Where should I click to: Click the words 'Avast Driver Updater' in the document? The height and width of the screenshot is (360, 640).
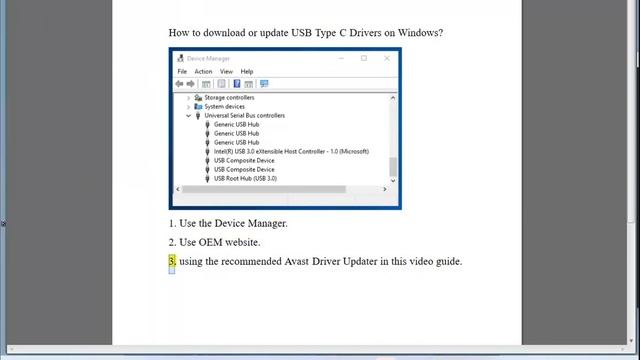[x=331, y=261]
